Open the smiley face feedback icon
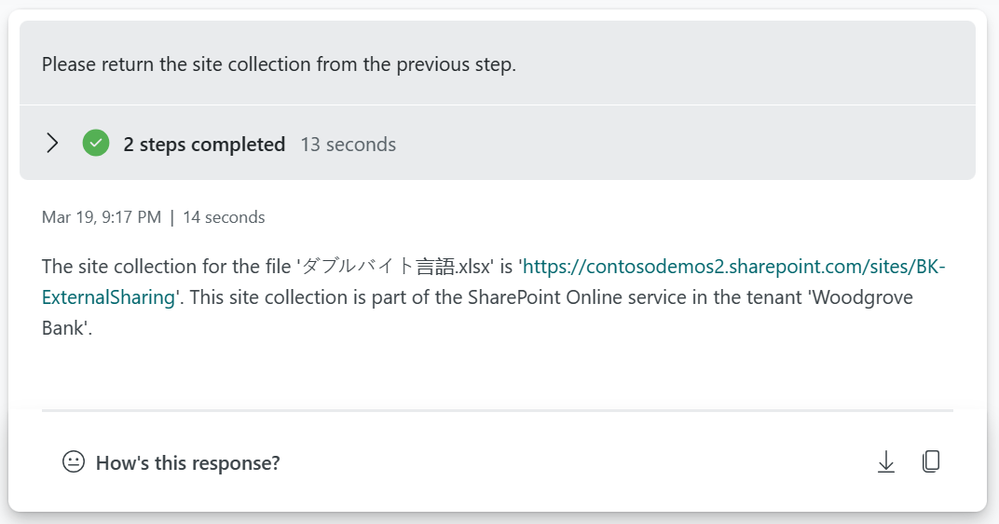Image resolution: width=999 pixels, height=524 pixels. (73, 462)
